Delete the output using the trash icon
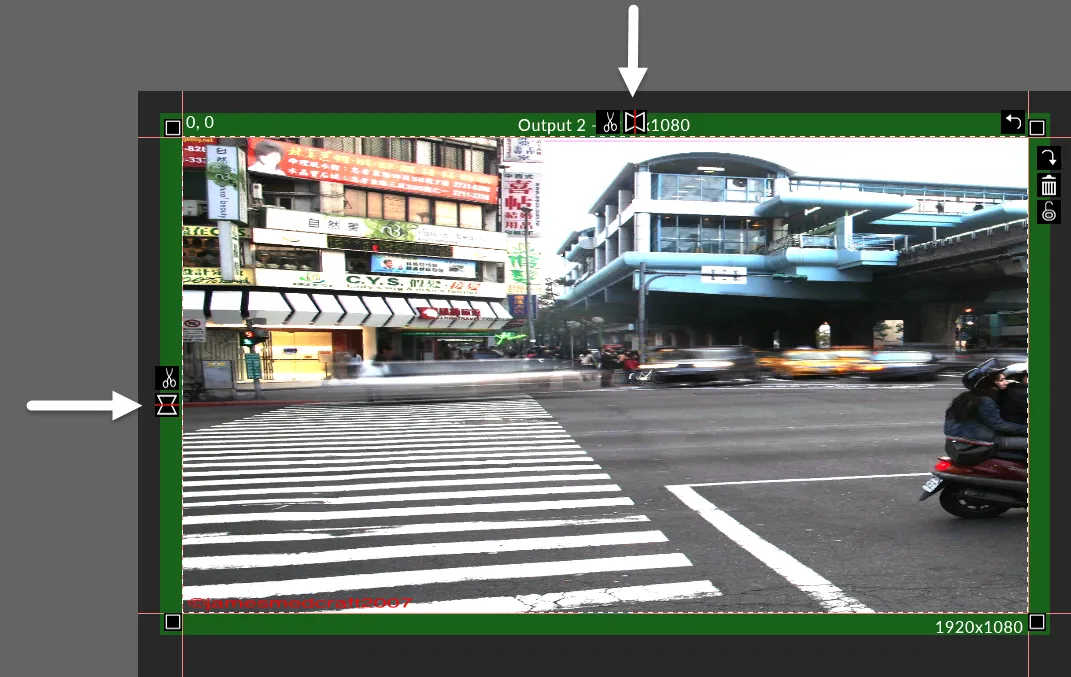Screen dimensions: 1071x677 (1048, 185)
